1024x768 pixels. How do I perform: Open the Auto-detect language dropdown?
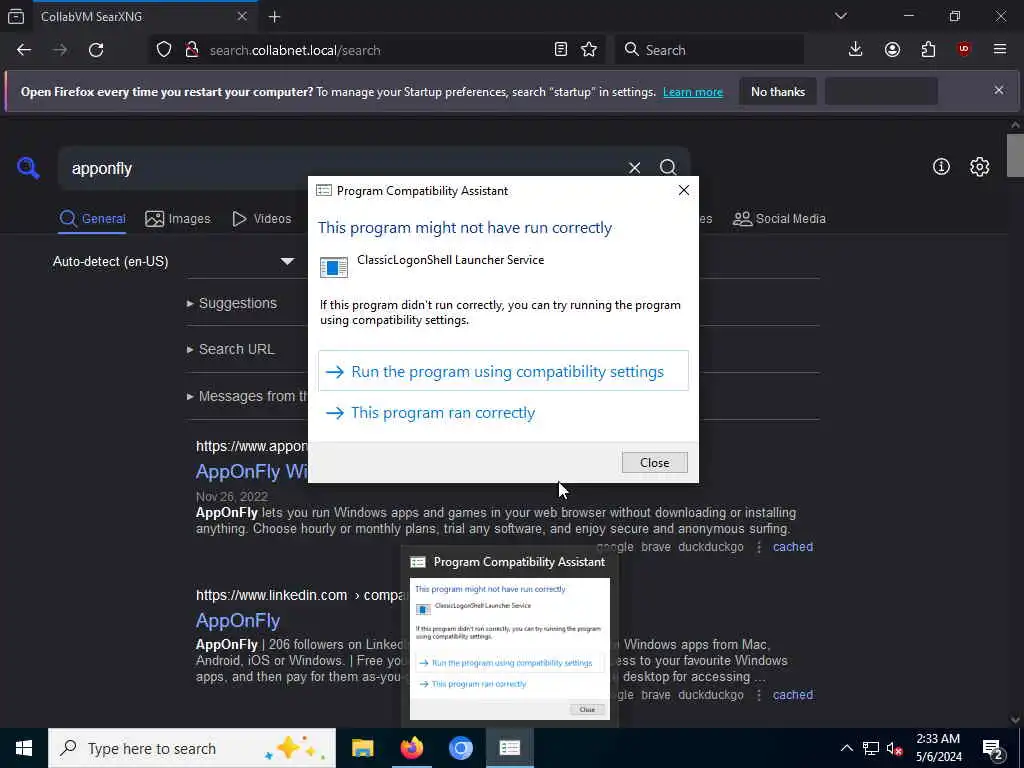tap(173, 261)
